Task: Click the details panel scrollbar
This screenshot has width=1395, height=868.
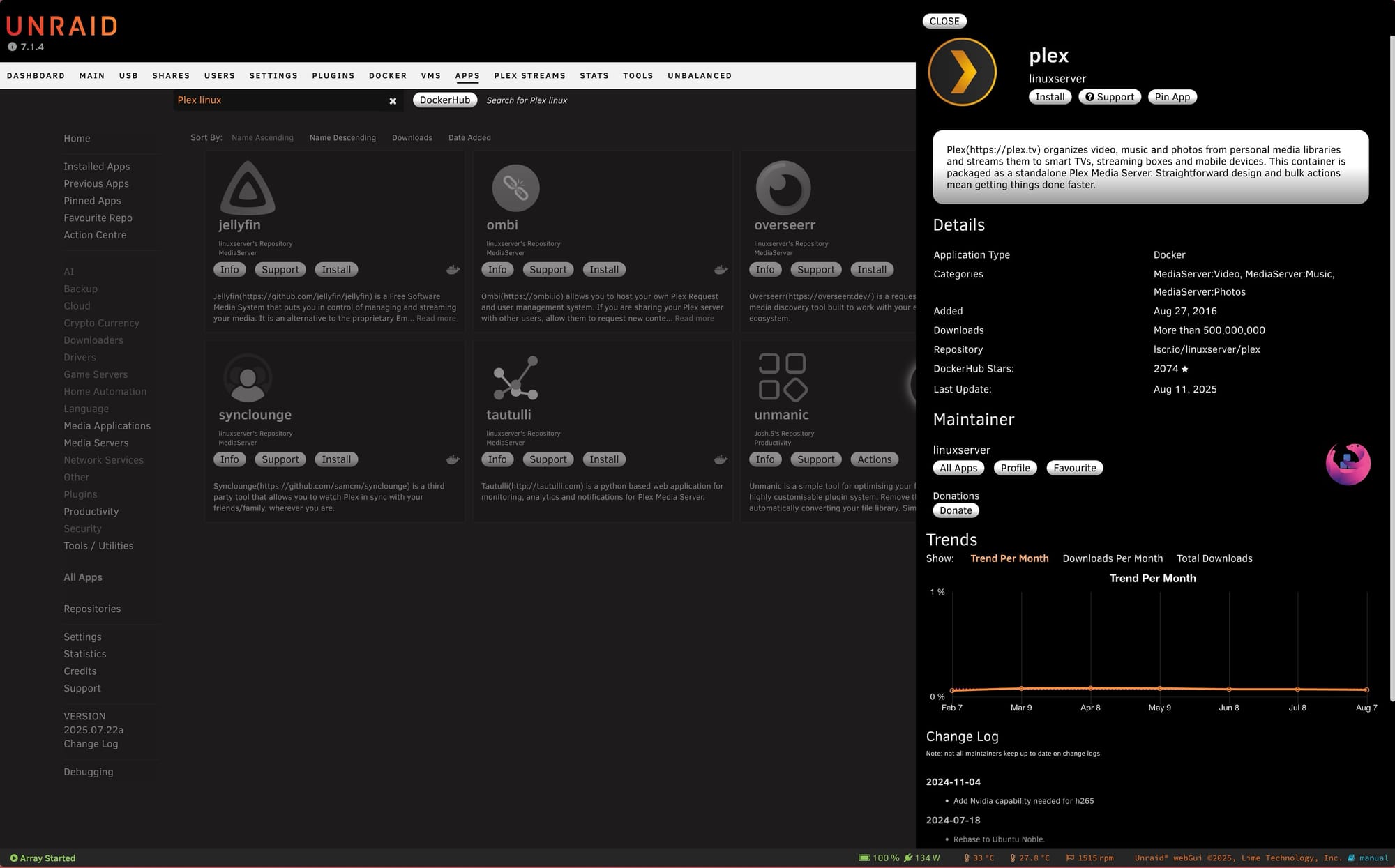Action: [1392, 368]
